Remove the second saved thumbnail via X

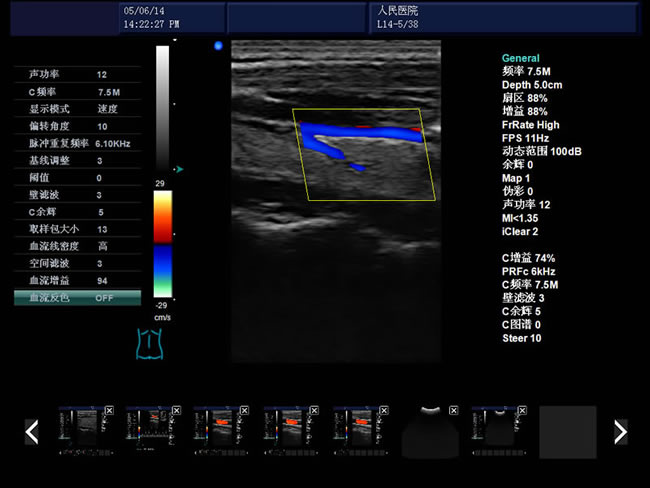click(x=177, y=410)
